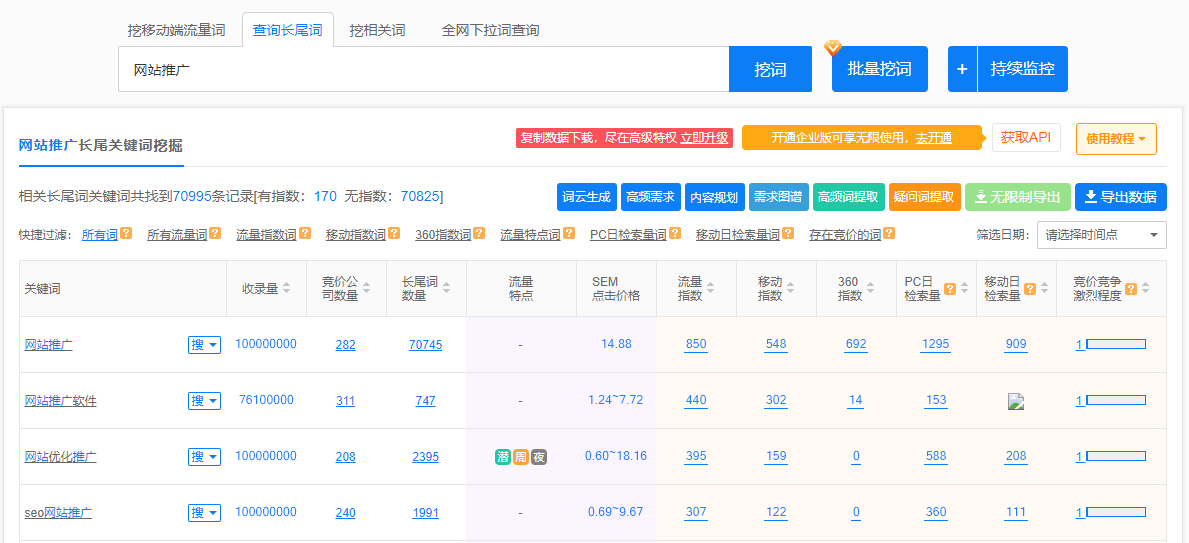
Task: Sort by 流量指数 column arrows
Action: pos(711,288)
